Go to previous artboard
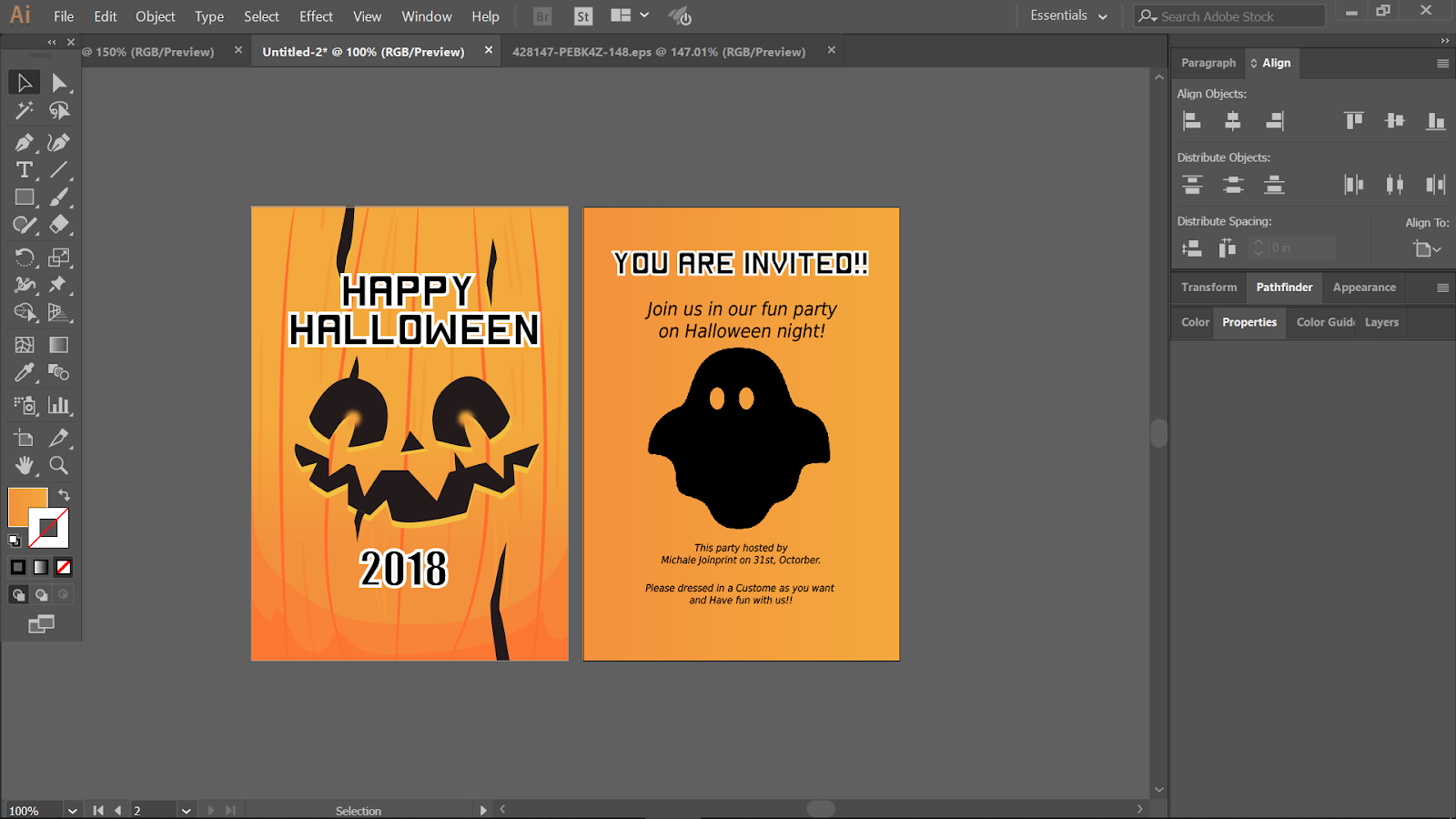Screen dimensions: 1456x819 click(117, 811)
